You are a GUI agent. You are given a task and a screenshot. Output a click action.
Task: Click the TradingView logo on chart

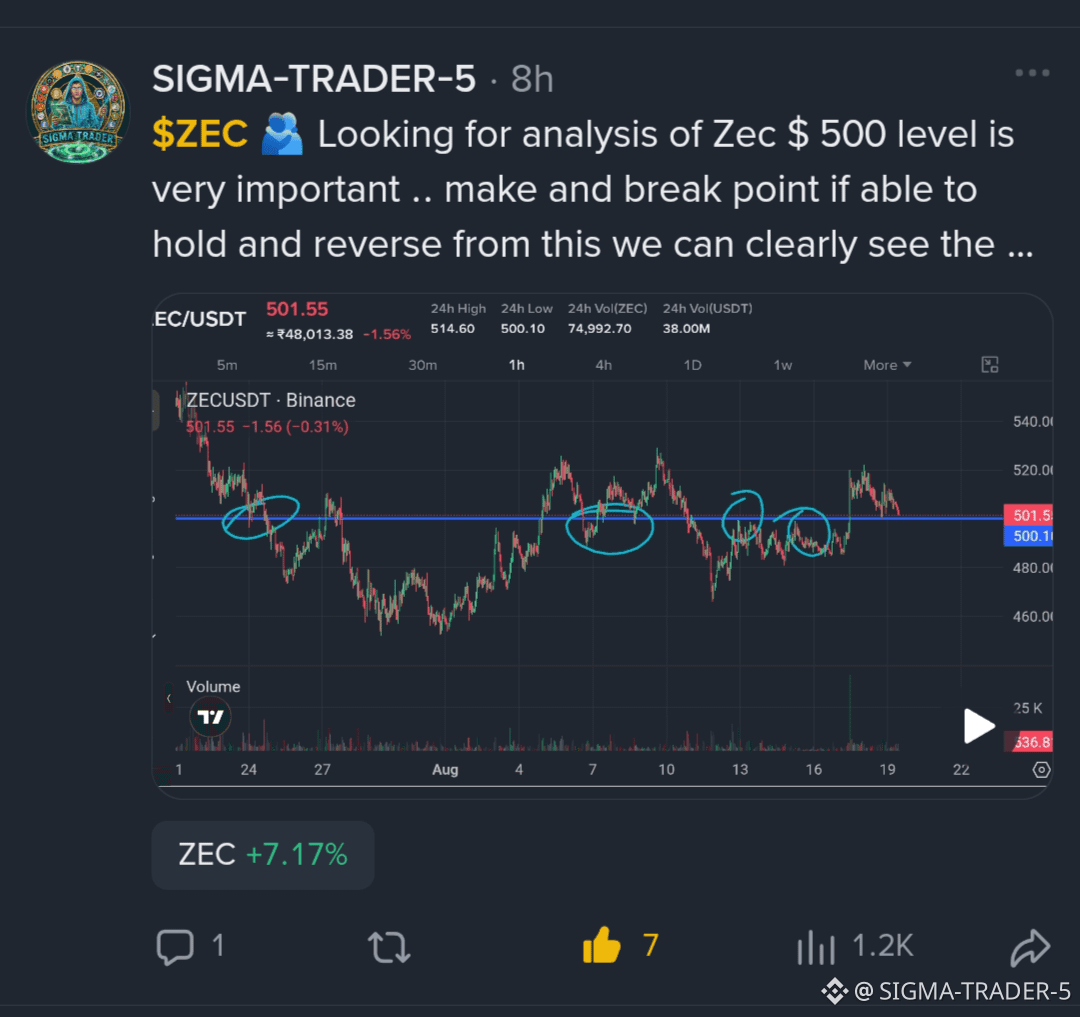(x=210, y=717)
